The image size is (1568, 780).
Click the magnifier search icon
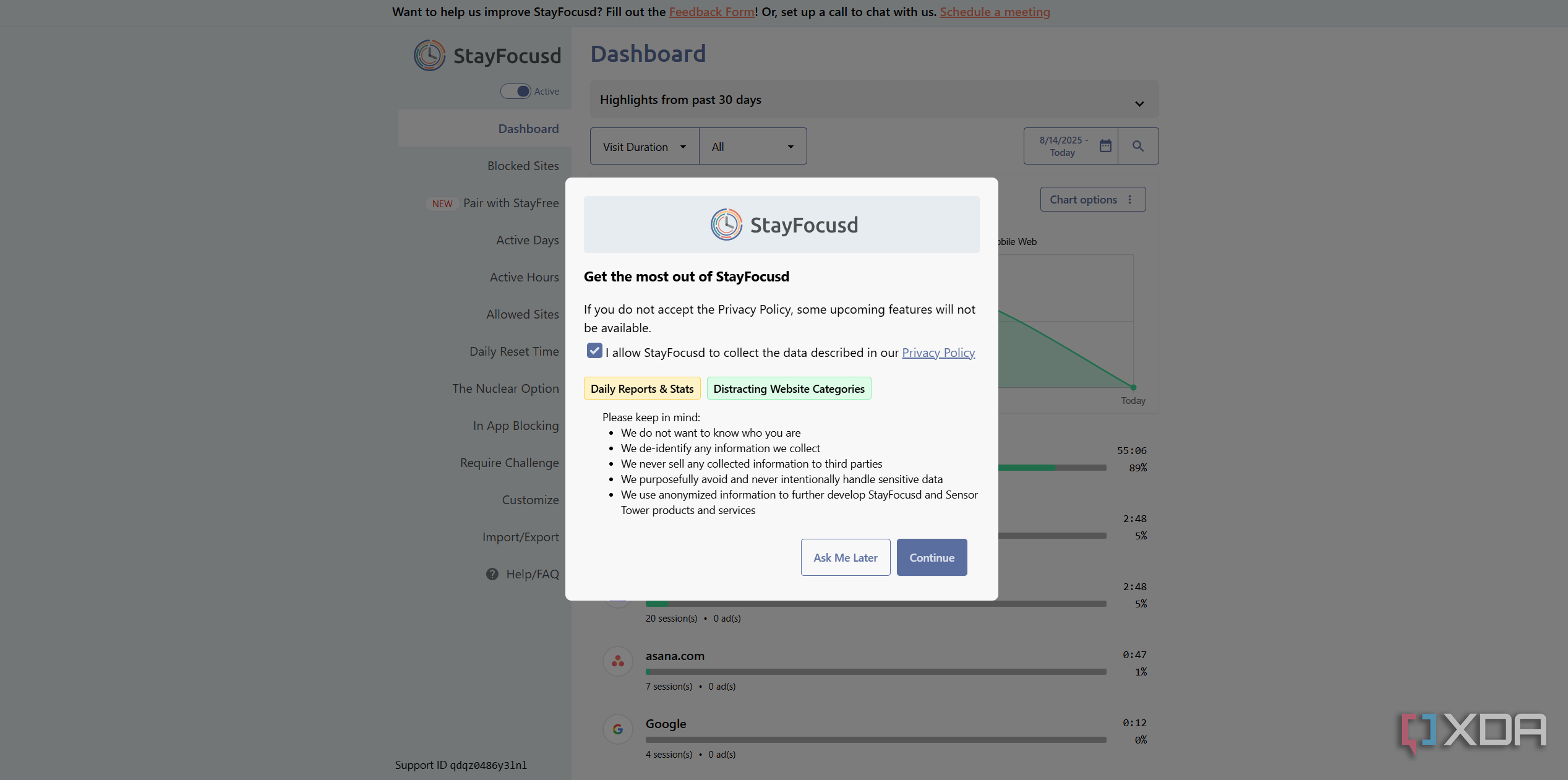tap(1138, 146)
